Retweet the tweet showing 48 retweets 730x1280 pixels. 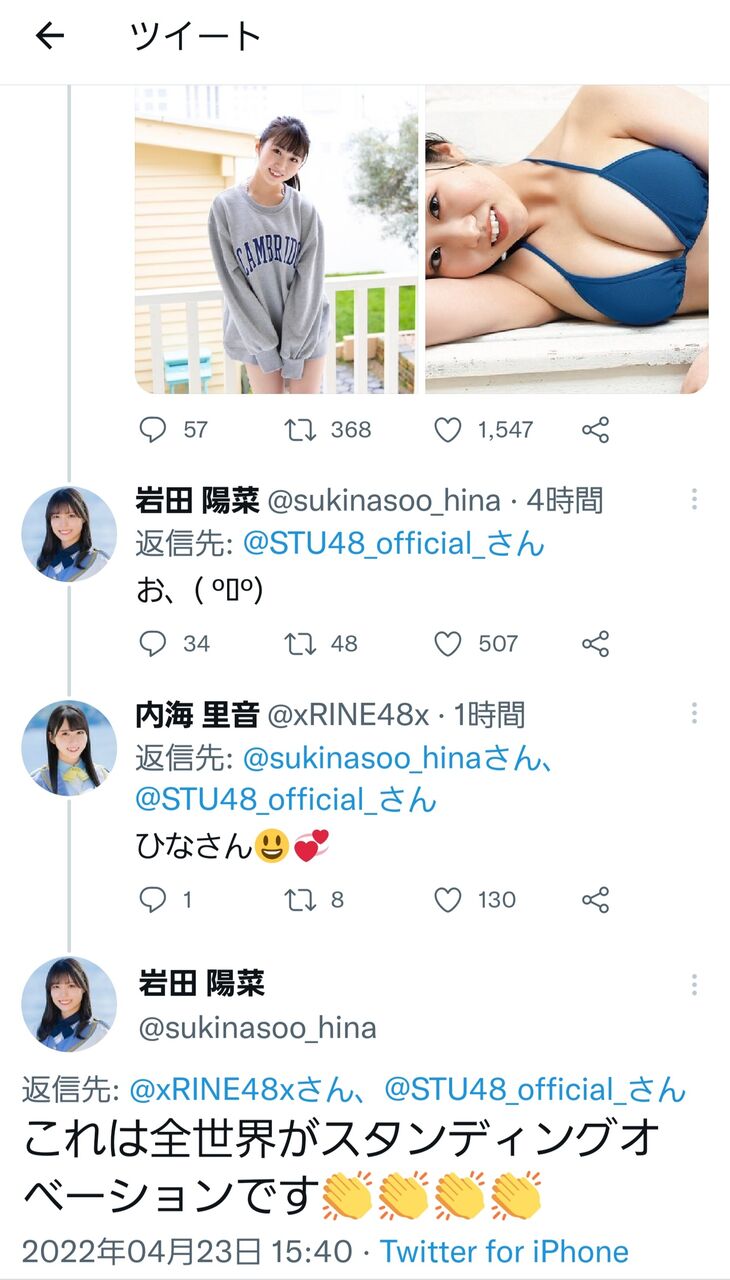[300, 643]
